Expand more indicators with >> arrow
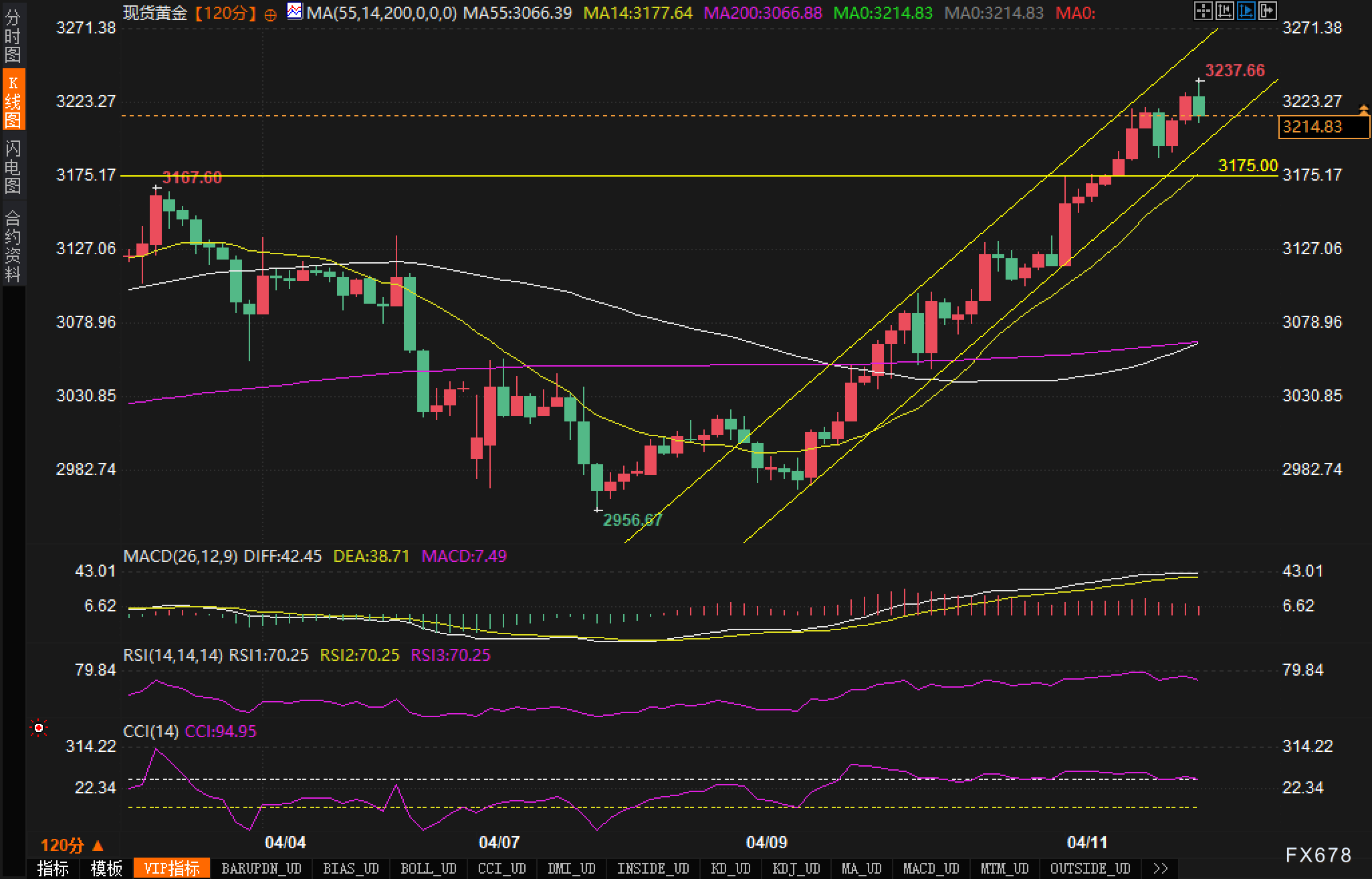The image size is (1372, 879). 1161,868
